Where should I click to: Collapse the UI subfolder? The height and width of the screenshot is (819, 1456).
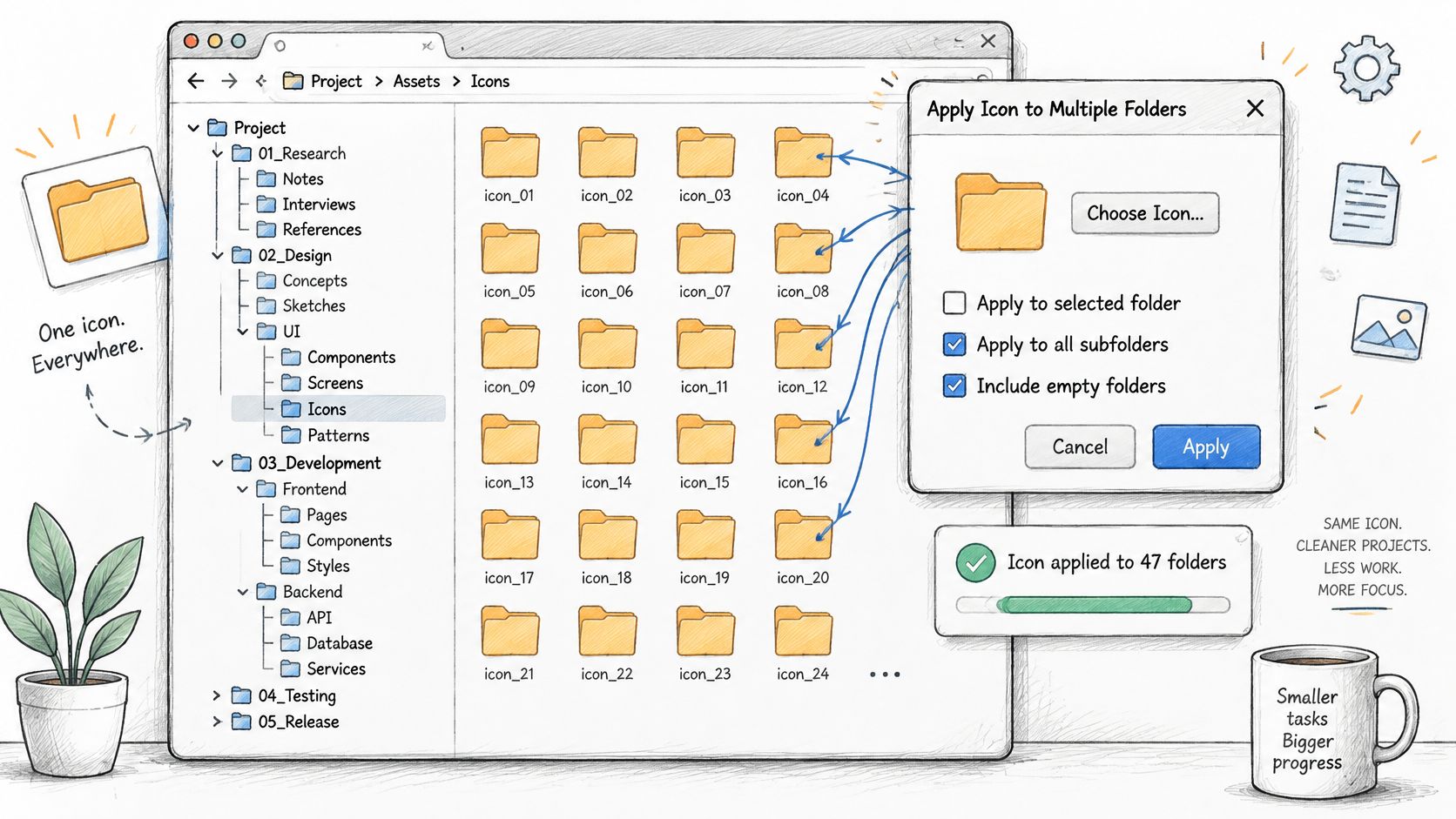tap(243, 332)
